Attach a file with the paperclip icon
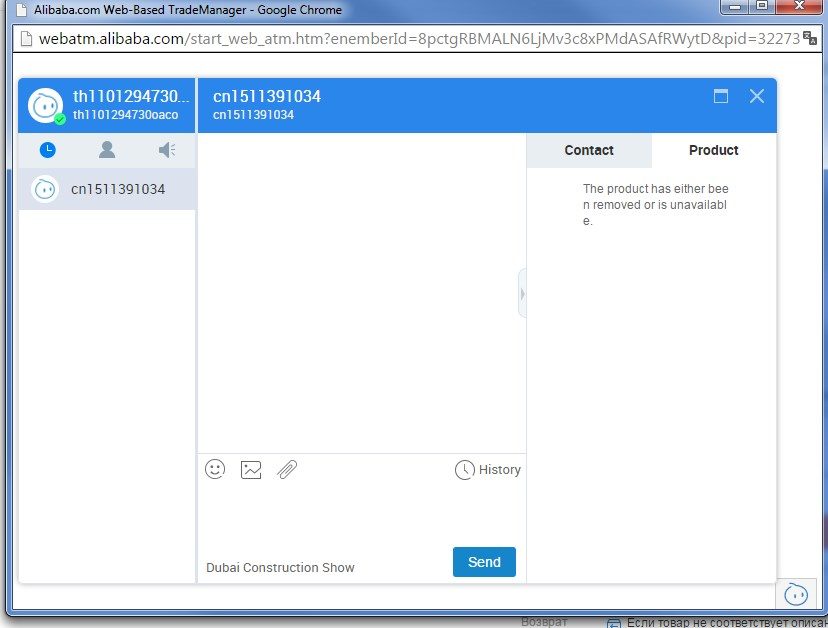Viewport: 828px width, 628px height. (287, 469)
